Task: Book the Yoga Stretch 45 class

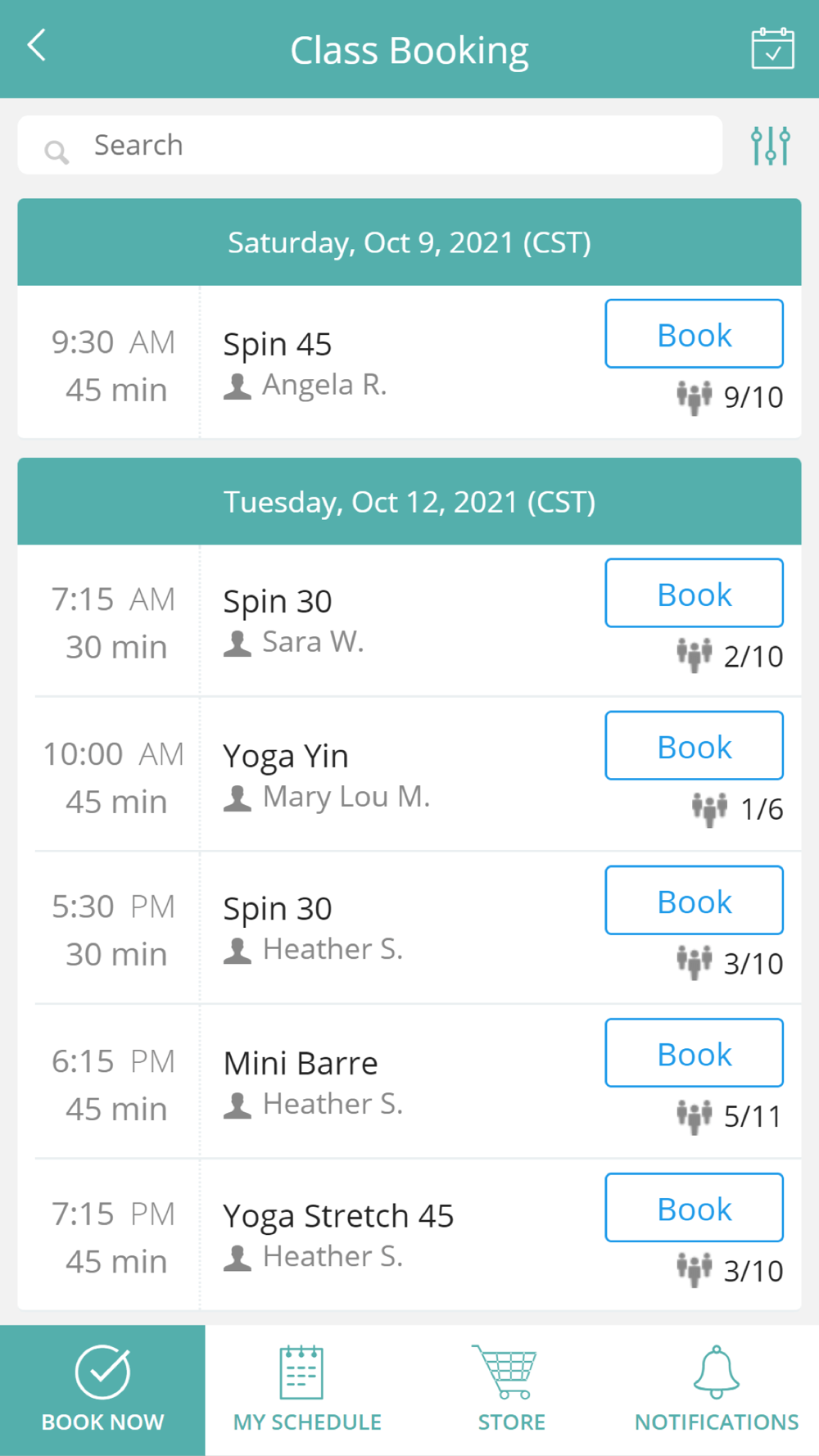Action: (694, 1208)
